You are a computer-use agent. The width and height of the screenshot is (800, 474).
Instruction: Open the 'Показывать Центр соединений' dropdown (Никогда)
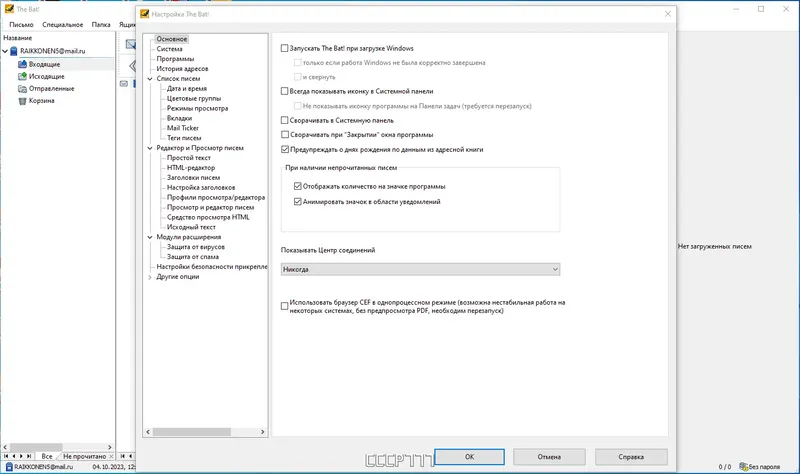pyautogui.click(x=420, y=269)
